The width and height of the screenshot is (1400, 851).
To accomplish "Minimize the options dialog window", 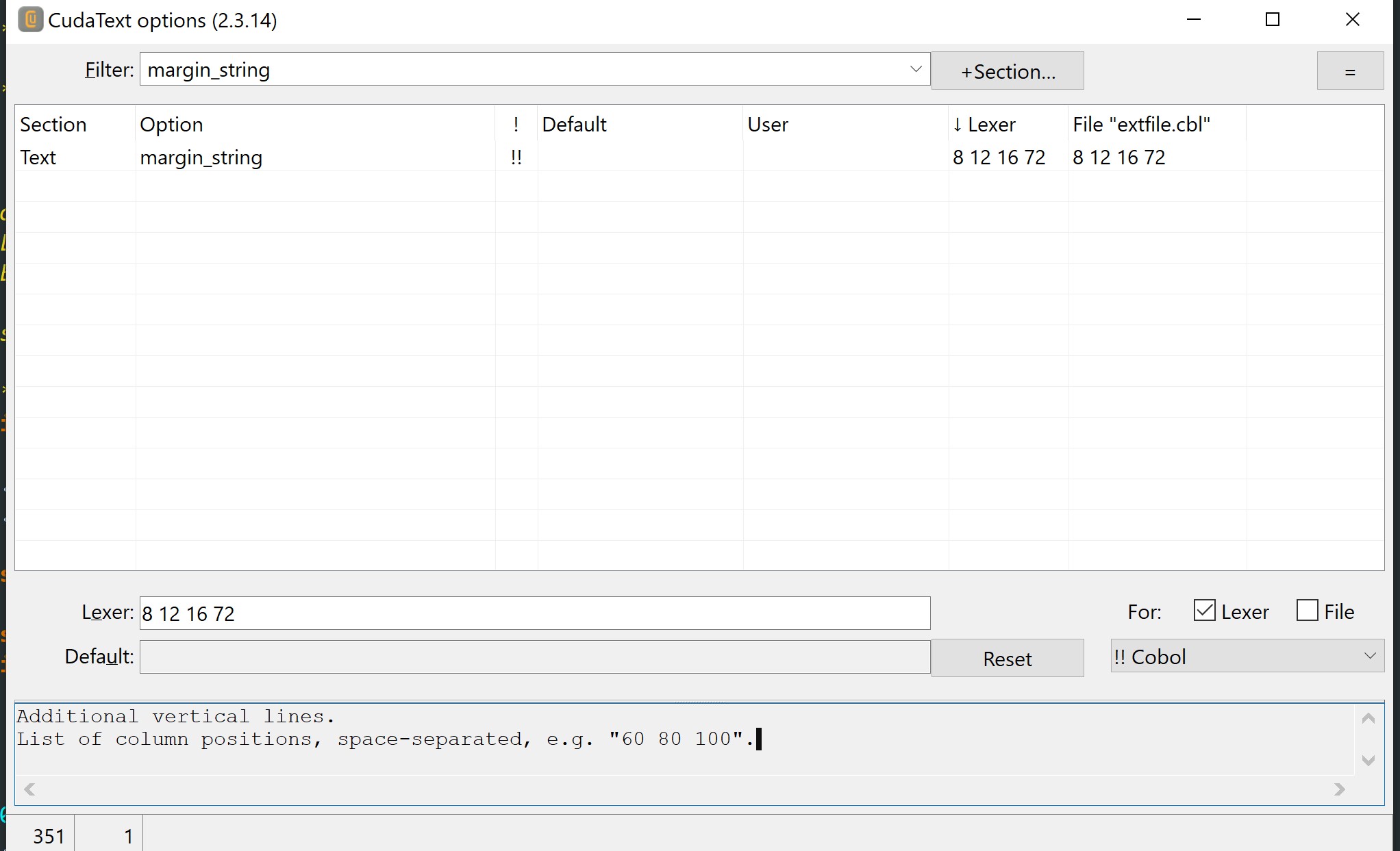I will [1193, 20].
